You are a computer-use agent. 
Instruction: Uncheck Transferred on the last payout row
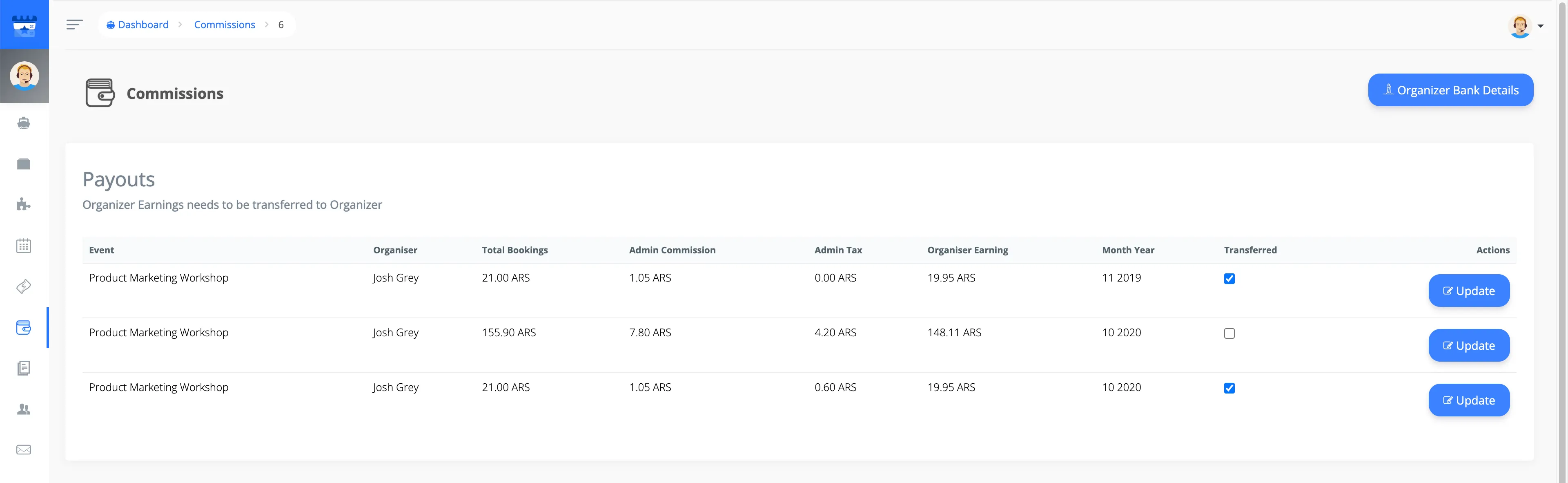coord(1229,388)
